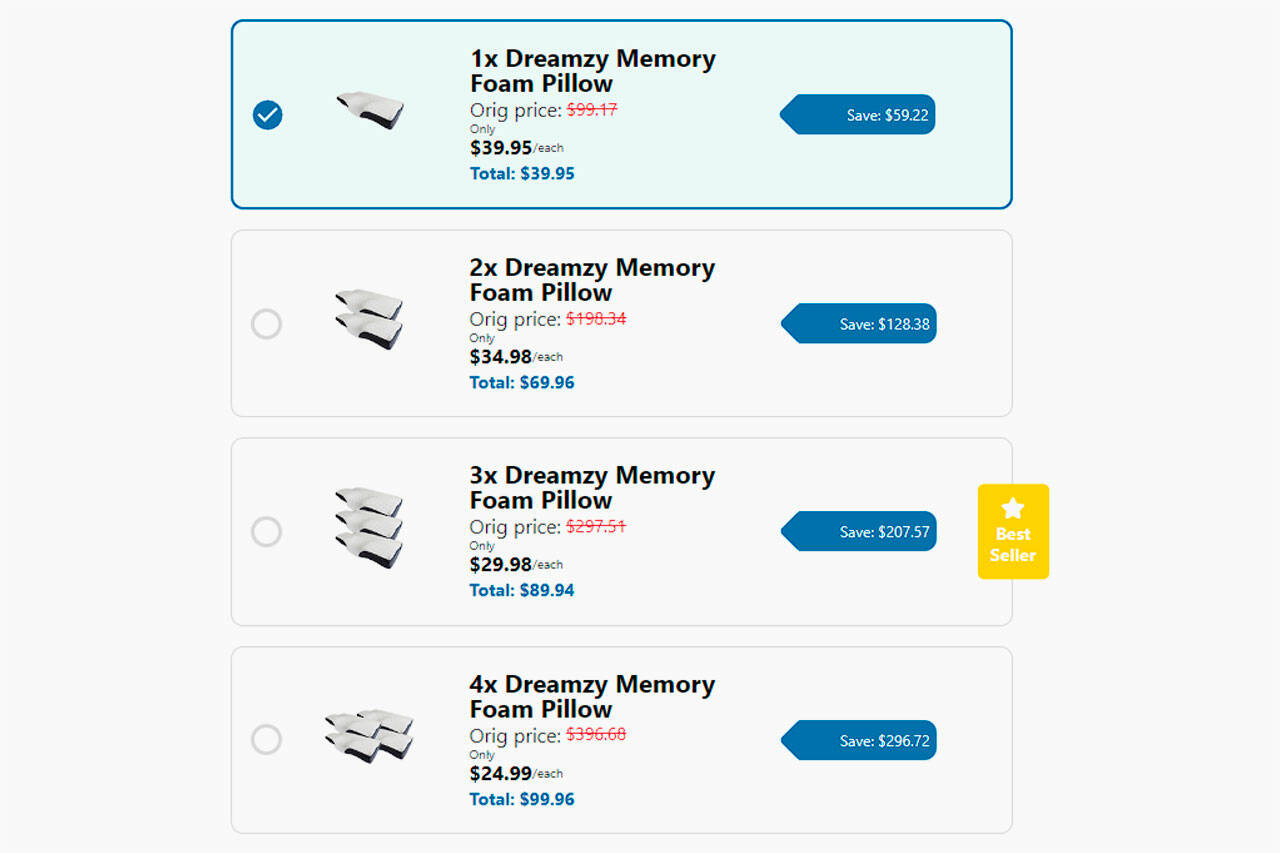The image size is (1280, 853).
Task: Click the 1x Dreamzy Memory Foam Pillow title
Action: click(593, 71)
